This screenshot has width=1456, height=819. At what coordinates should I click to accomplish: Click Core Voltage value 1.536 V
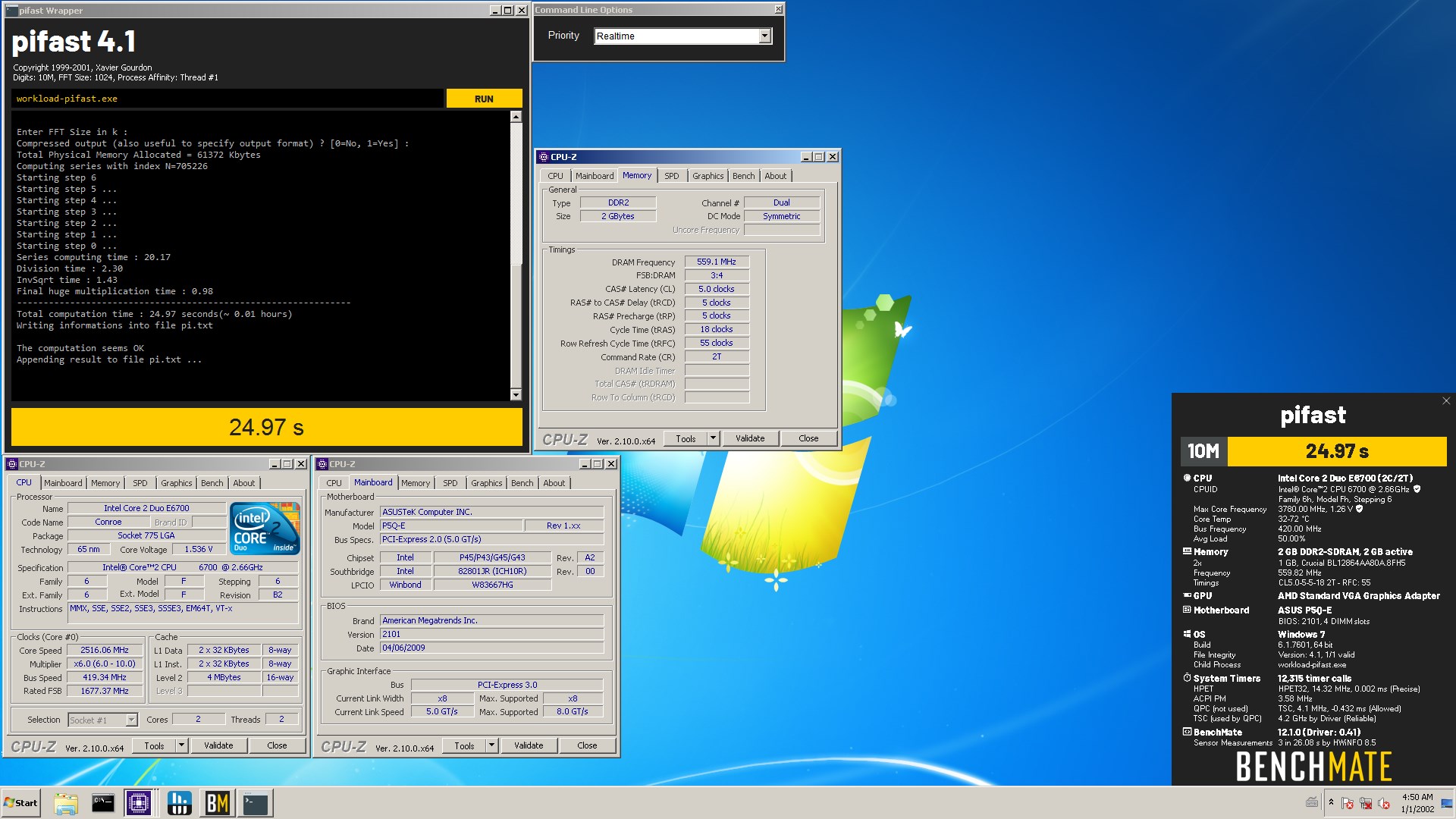click(199, 549)
